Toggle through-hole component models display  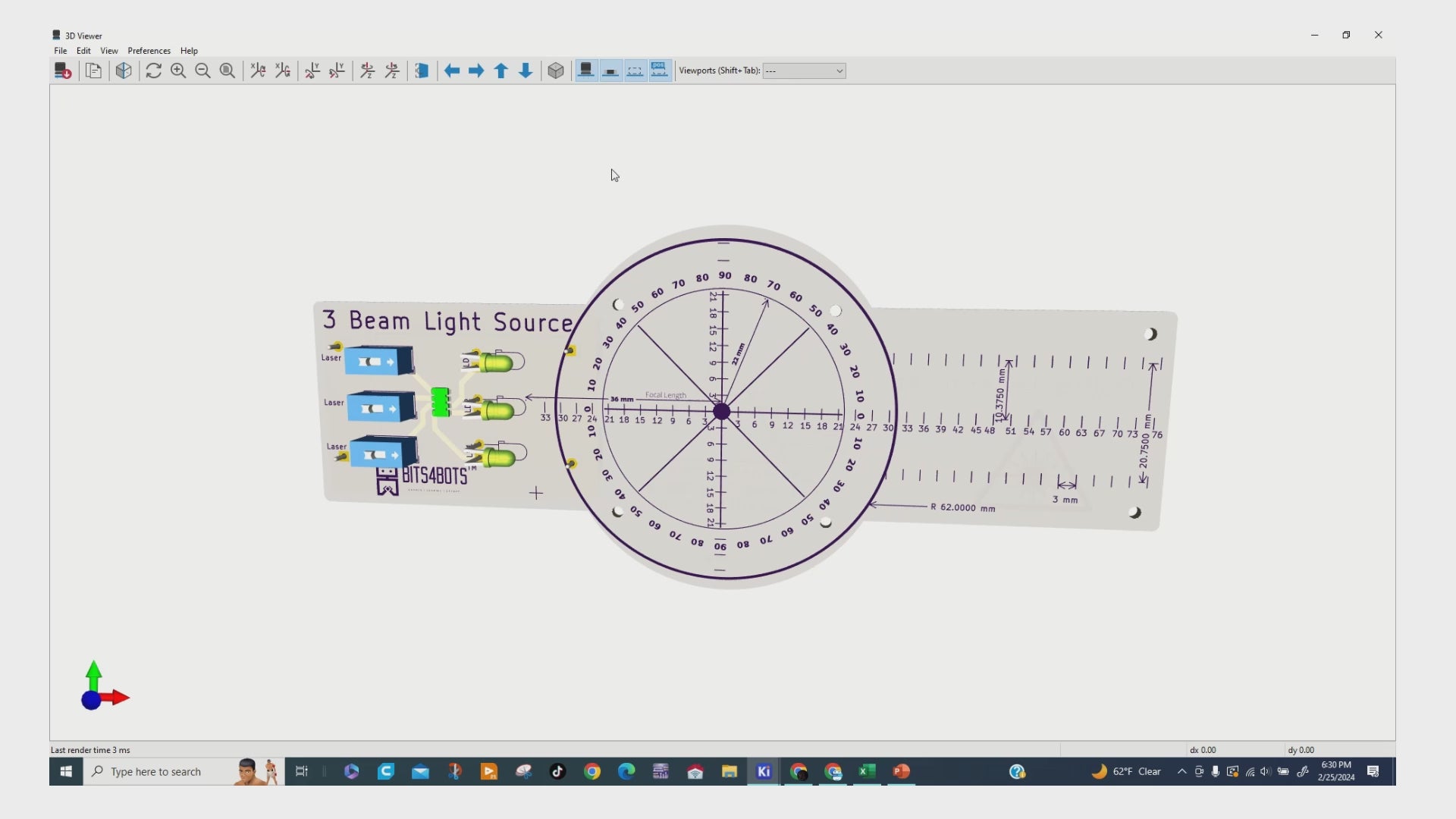click(x=585, y=71)
